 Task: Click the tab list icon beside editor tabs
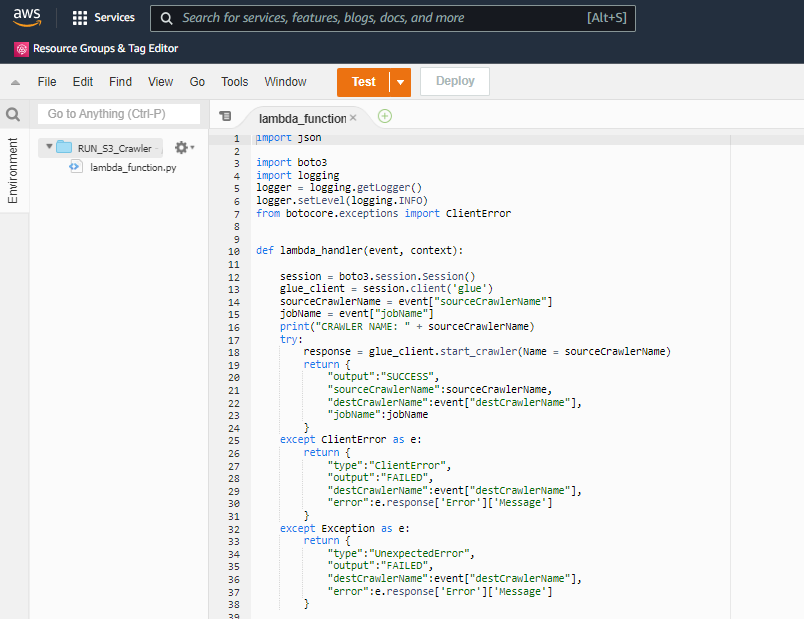coord(225,117)
